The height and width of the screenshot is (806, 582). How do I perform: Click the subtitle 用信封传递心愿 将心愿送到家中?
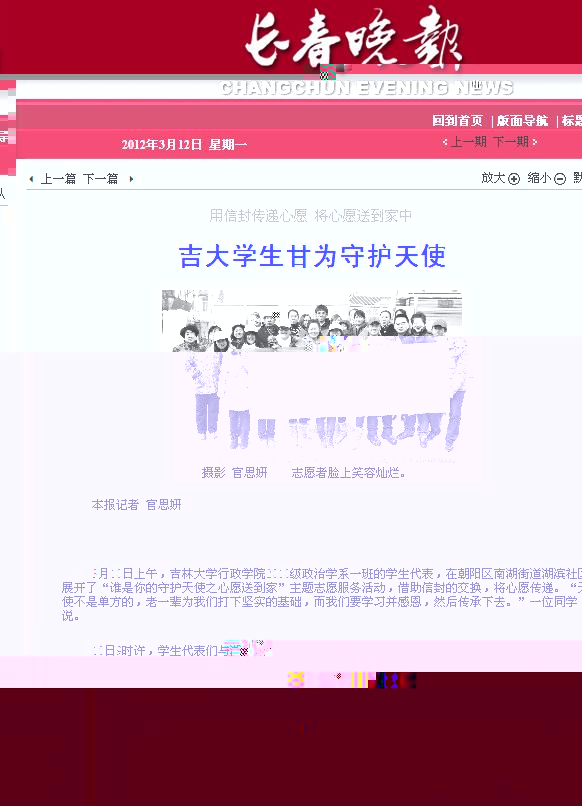(x=311, y=215)
